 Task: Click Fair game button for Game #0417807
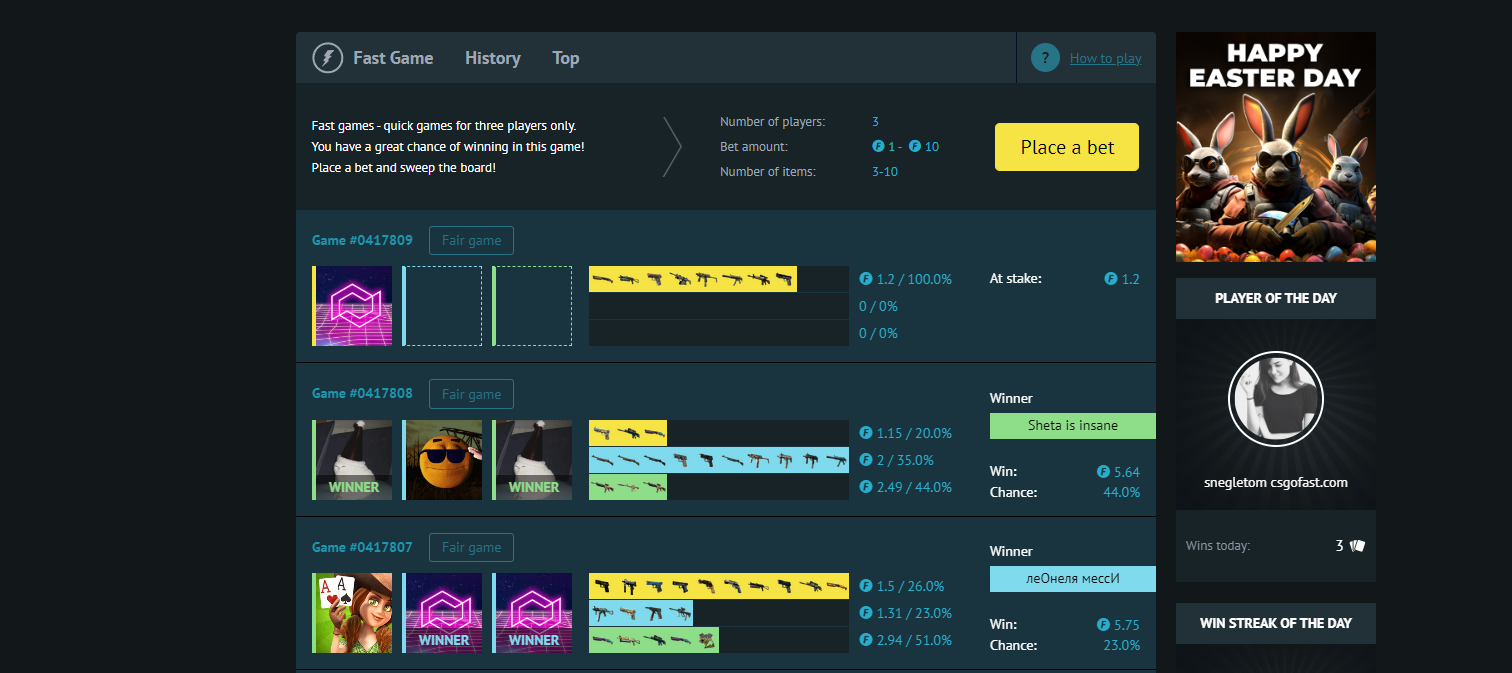click(471, 547)
